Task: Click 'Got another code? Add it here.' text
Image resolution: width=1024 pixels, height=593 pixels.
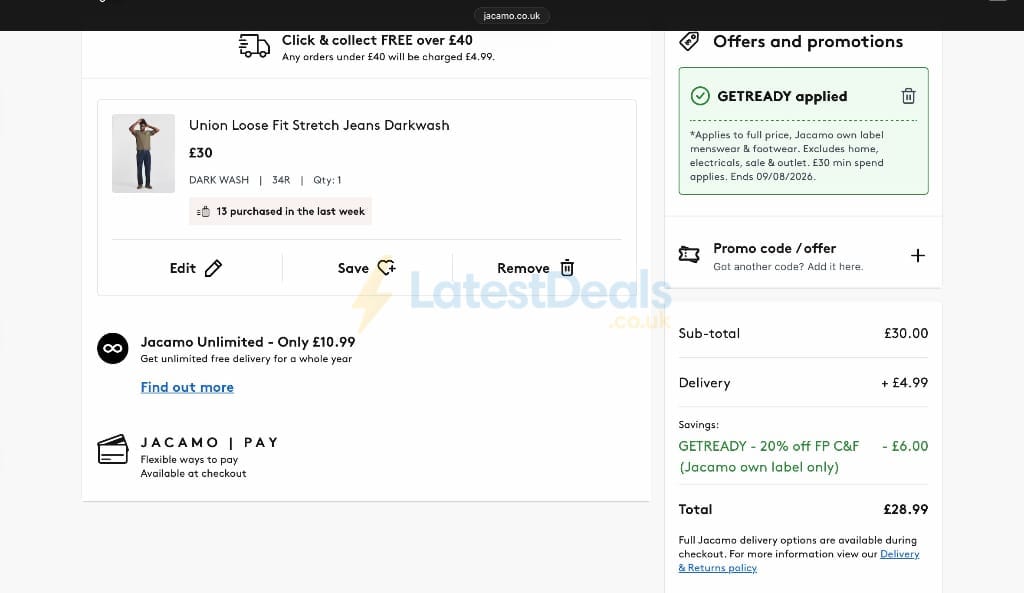Action: click(788, 266)
